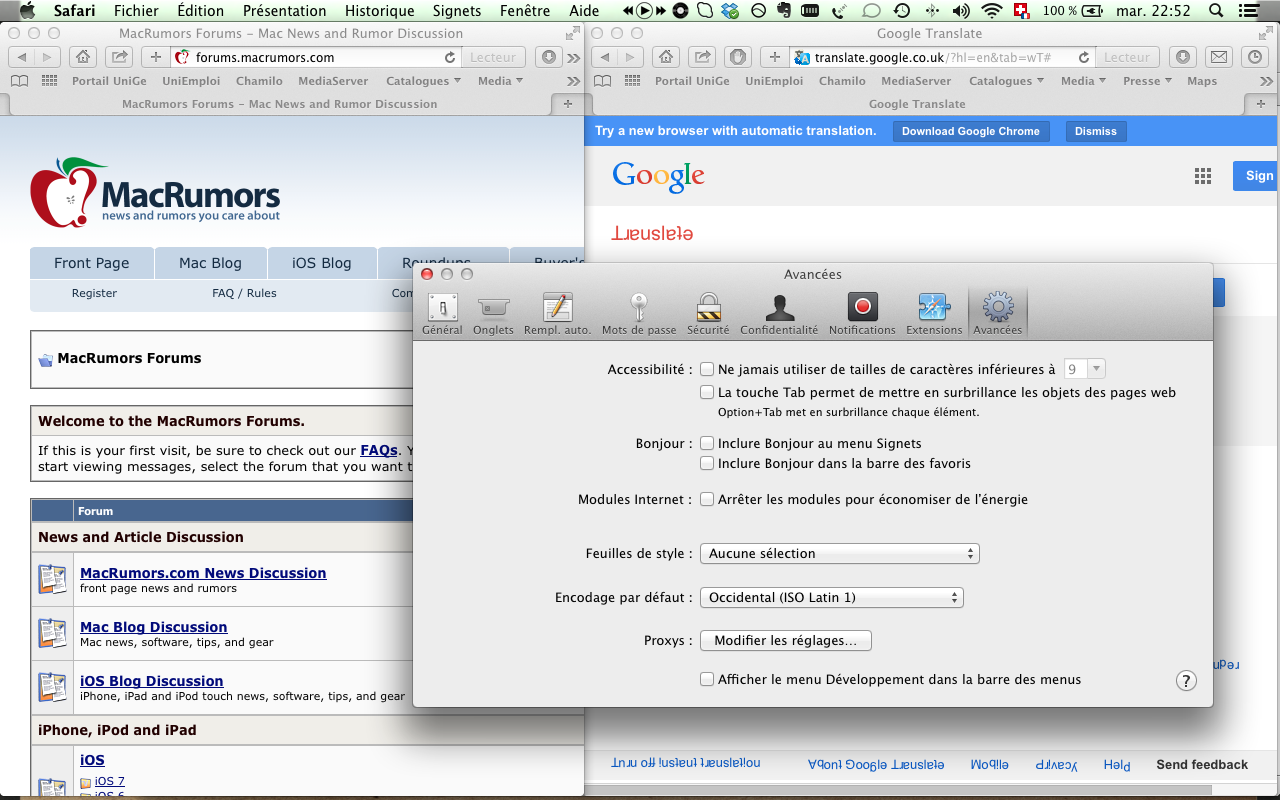
Task: Open the Édition menu
Action: [x=200, y=11]
